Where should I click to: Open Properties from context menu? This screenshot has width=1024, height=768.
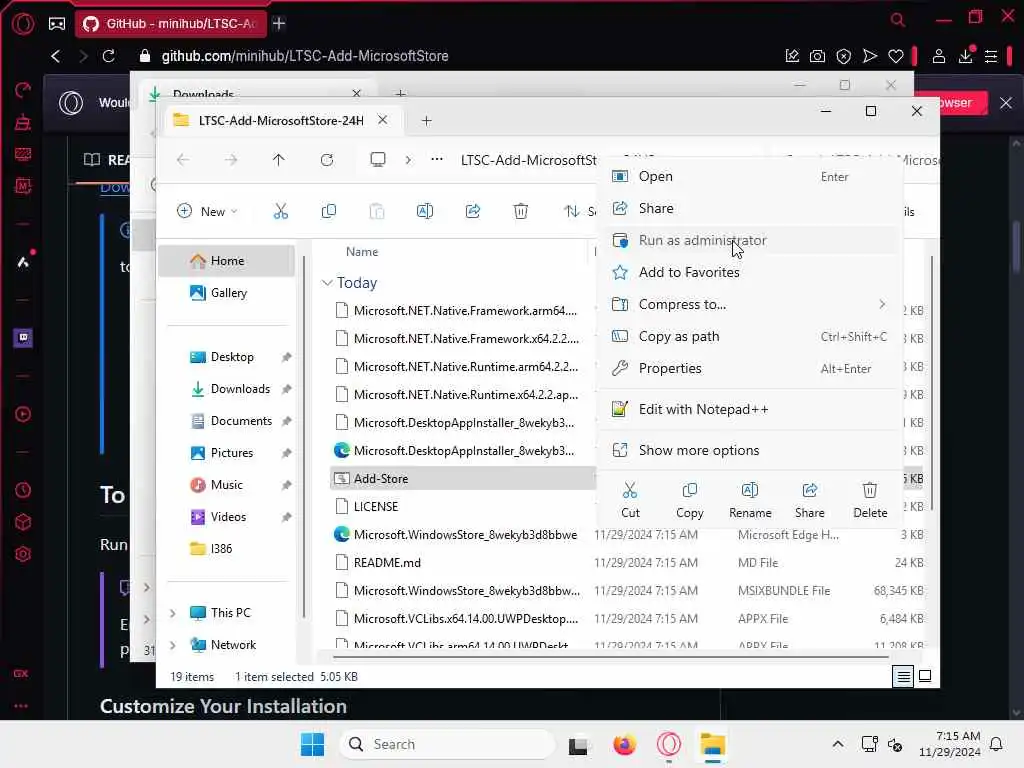tap(750, 368)
